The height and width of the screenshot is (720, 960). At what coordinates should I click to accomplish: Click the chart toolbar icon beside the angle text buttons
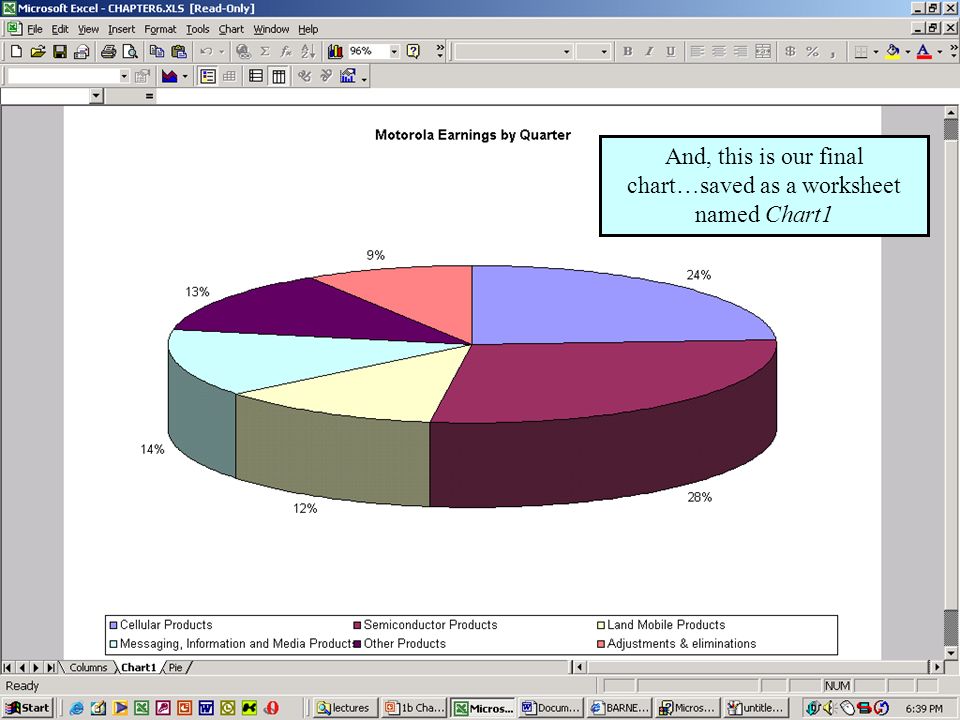(x=348, y=77)
